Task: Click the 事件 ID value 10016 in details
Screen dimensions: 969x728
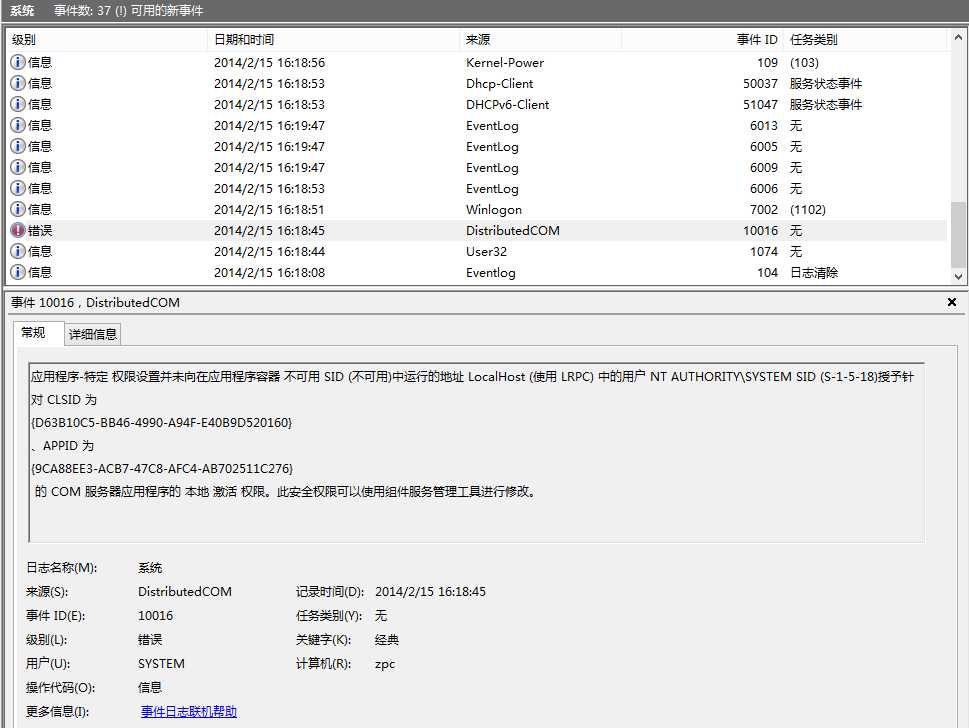Action: [156, 616]
